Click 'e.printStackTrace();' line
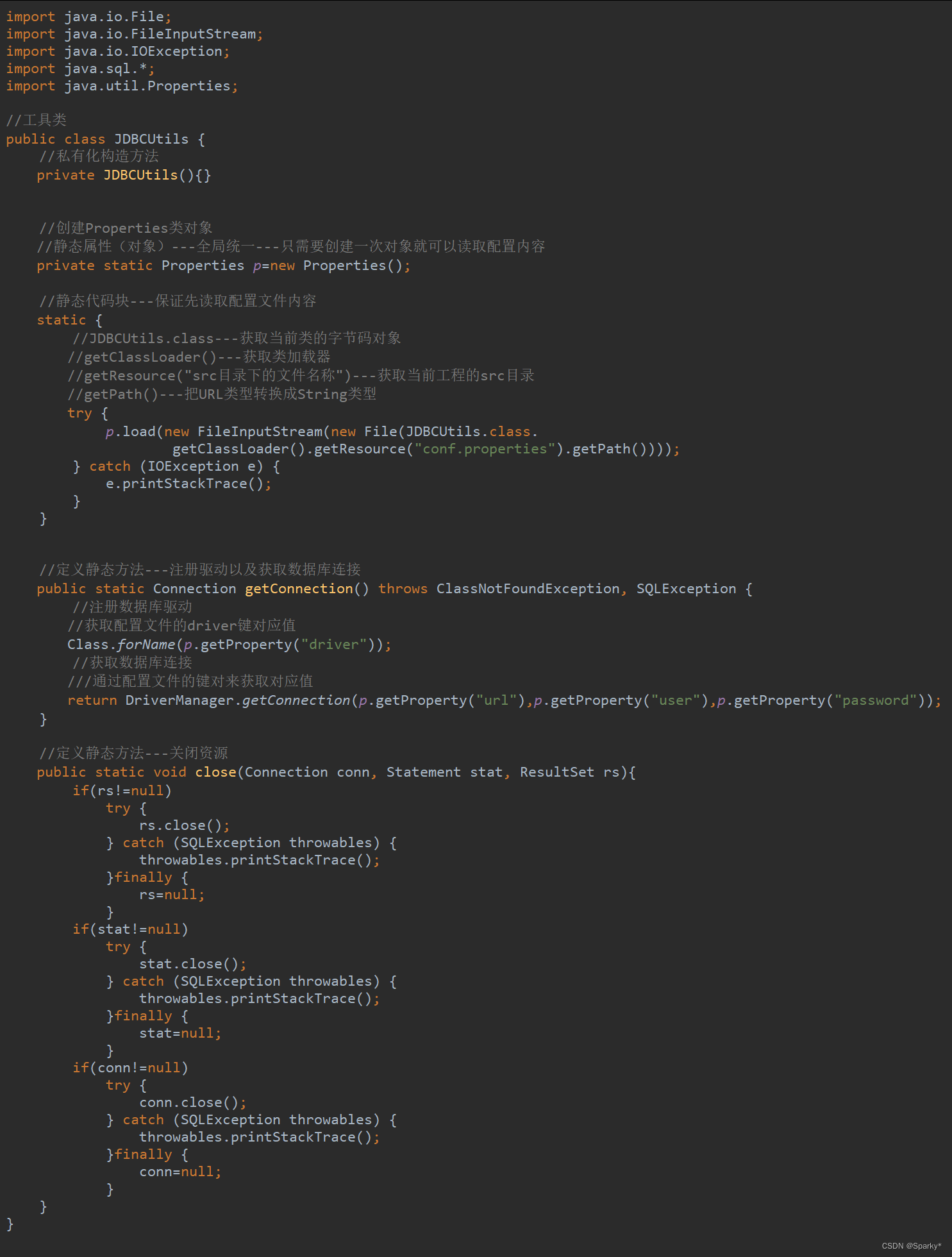This screenshot has width=952, height=1257. click(188, 484)
